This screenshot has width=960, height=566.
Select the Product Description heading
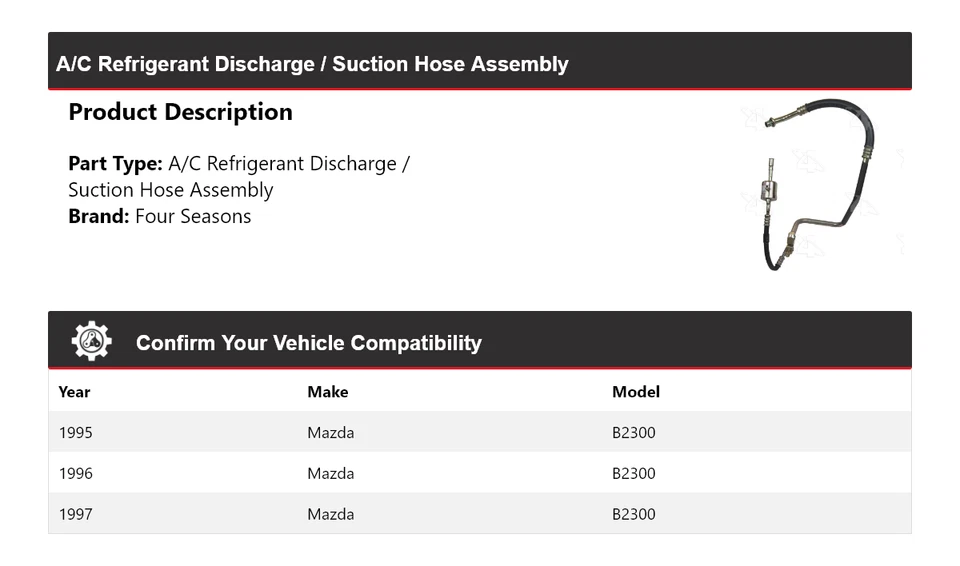click(x=180, y=112)
